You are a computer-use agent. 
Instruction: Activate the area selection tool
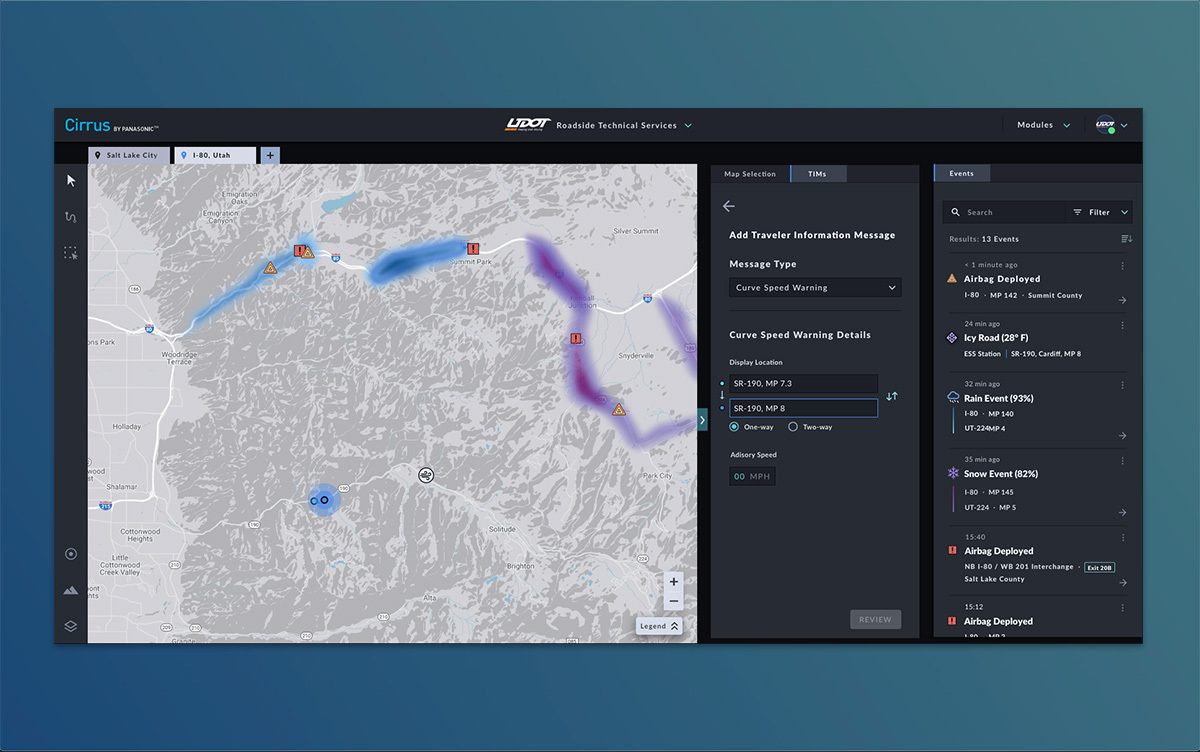(x=71, y=253)
